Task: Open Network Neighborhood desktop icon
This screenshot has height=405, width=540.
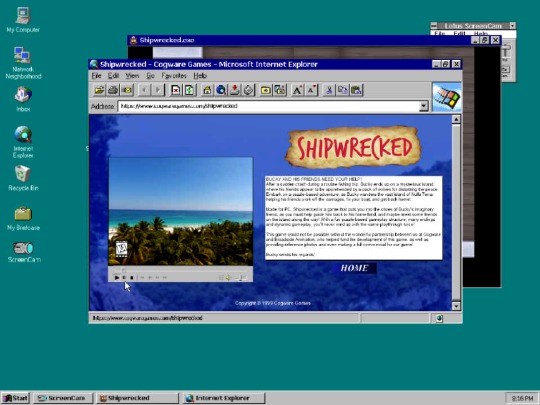Action: click(x=23, y=63)
